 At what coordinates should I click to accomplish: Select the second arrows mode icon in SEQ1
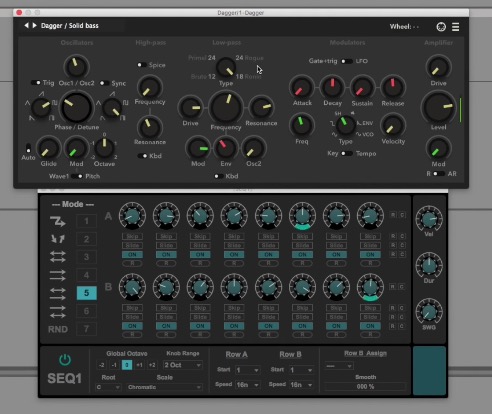coord(57,239)
